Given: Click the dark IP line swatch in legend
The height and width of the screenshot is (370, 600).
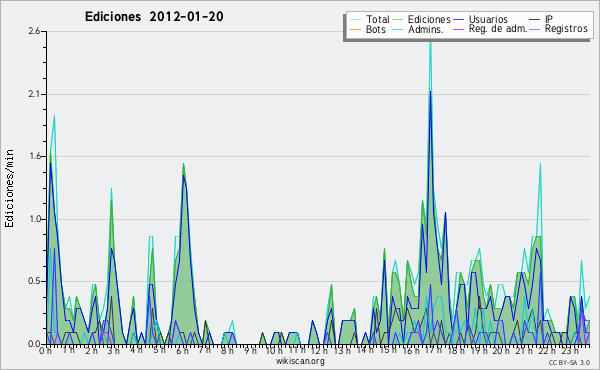Looking at the screenshot, I should pyautogui.click(x=535, y=20).
